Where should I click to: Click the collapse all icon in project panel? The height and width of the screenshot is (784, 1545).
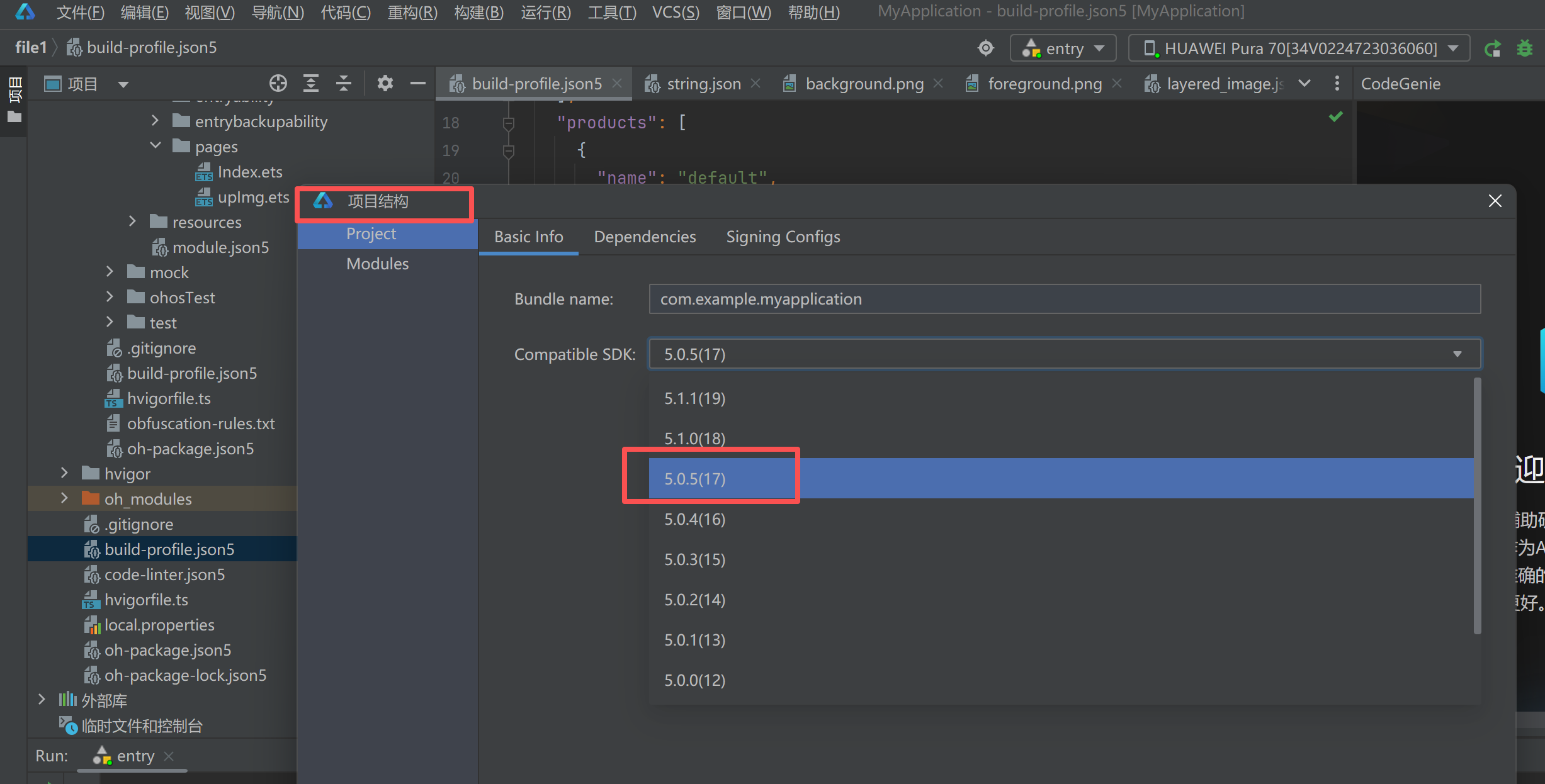pos(343,83)
